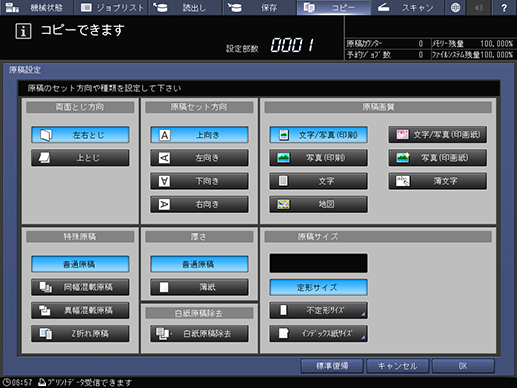The image size is (517, 388).
Task: Click the 上とじ notepad icon
Action: [44, 158]
